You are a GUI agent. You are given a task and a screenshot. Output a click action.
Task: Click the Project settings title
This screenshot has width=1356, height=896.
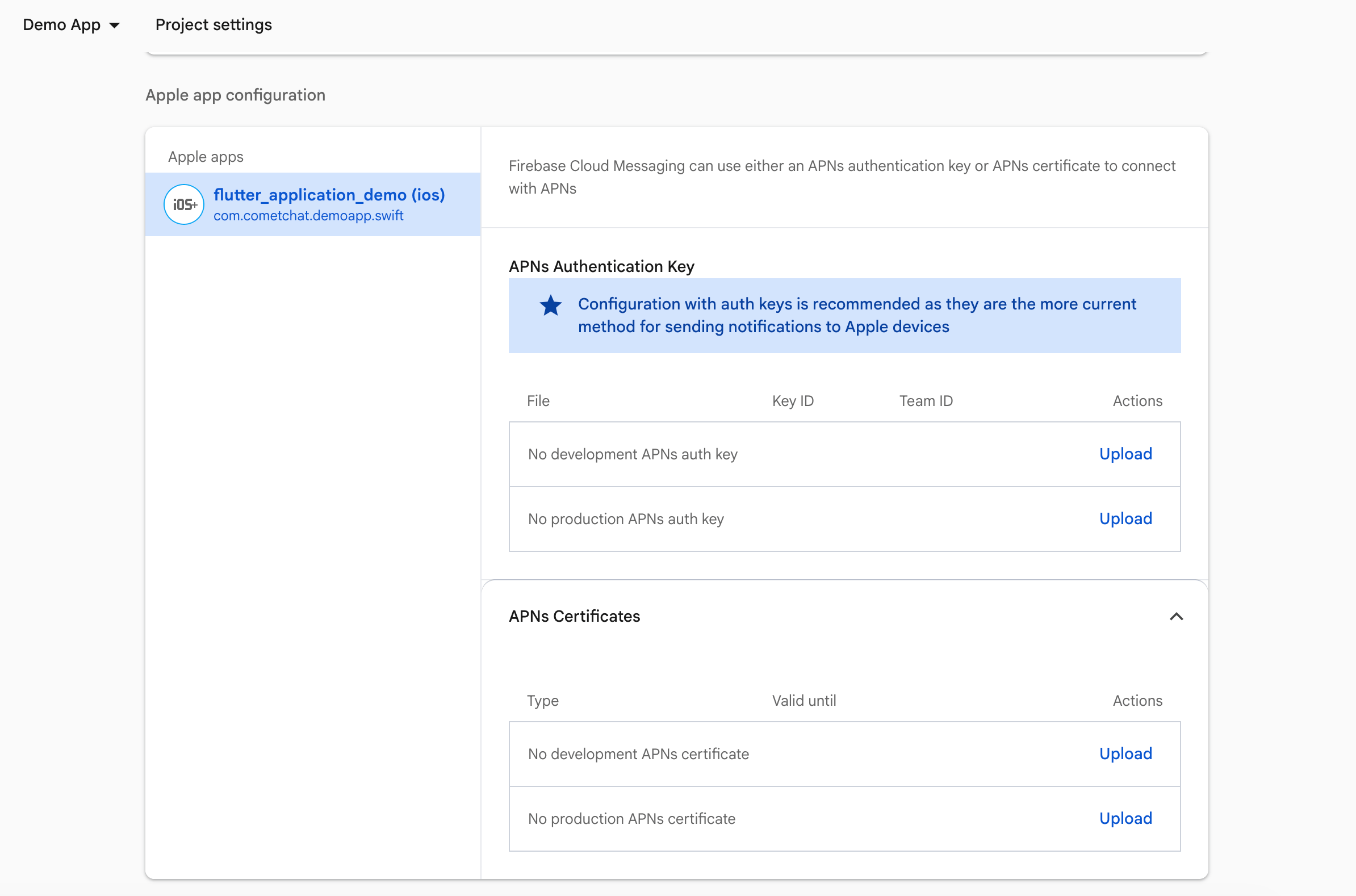pyautogui.click(x=214, y=24)
